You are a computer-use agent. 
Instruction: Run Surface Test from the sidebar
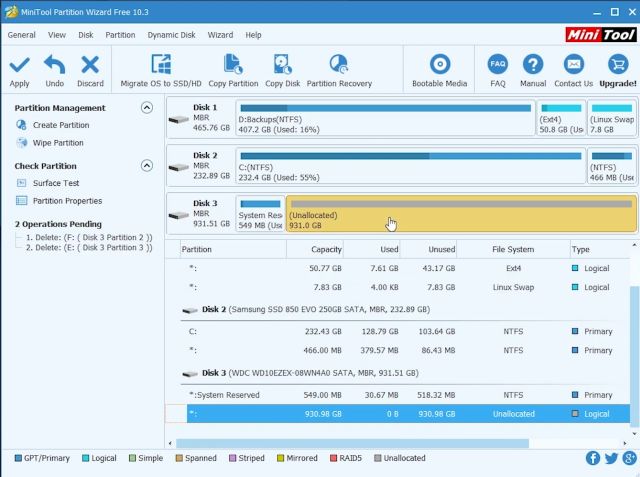(56, 183)
